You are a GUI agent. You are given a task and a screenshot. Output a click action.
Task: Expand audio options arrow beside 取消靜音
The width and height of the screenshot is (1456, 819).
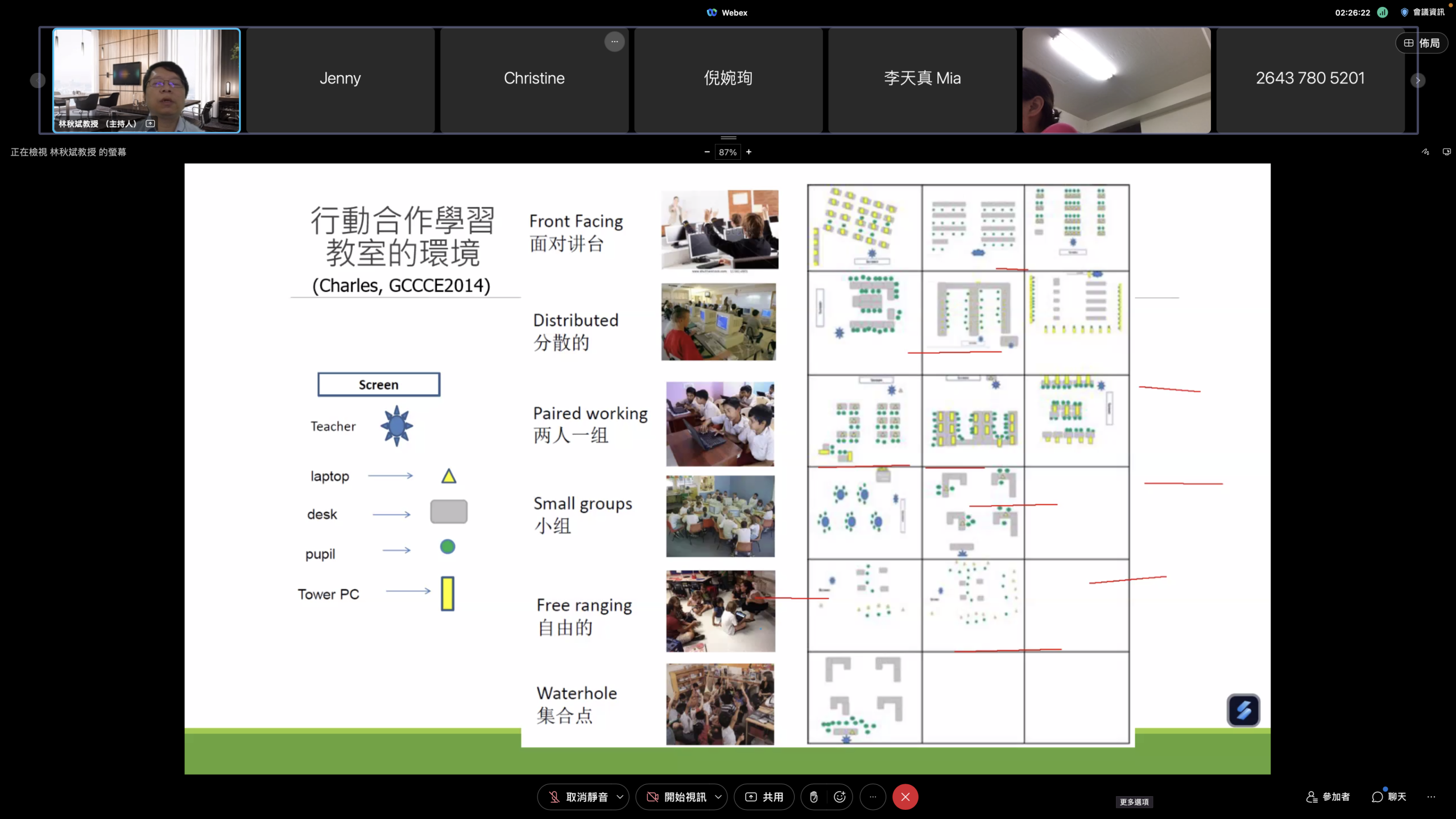coord(620,797)
